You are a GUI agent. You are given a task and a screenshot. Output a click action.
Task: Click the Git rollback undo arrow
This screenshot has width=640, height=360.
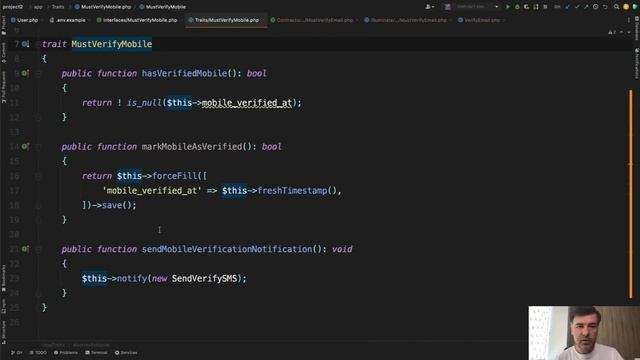[x=605, y=7]
